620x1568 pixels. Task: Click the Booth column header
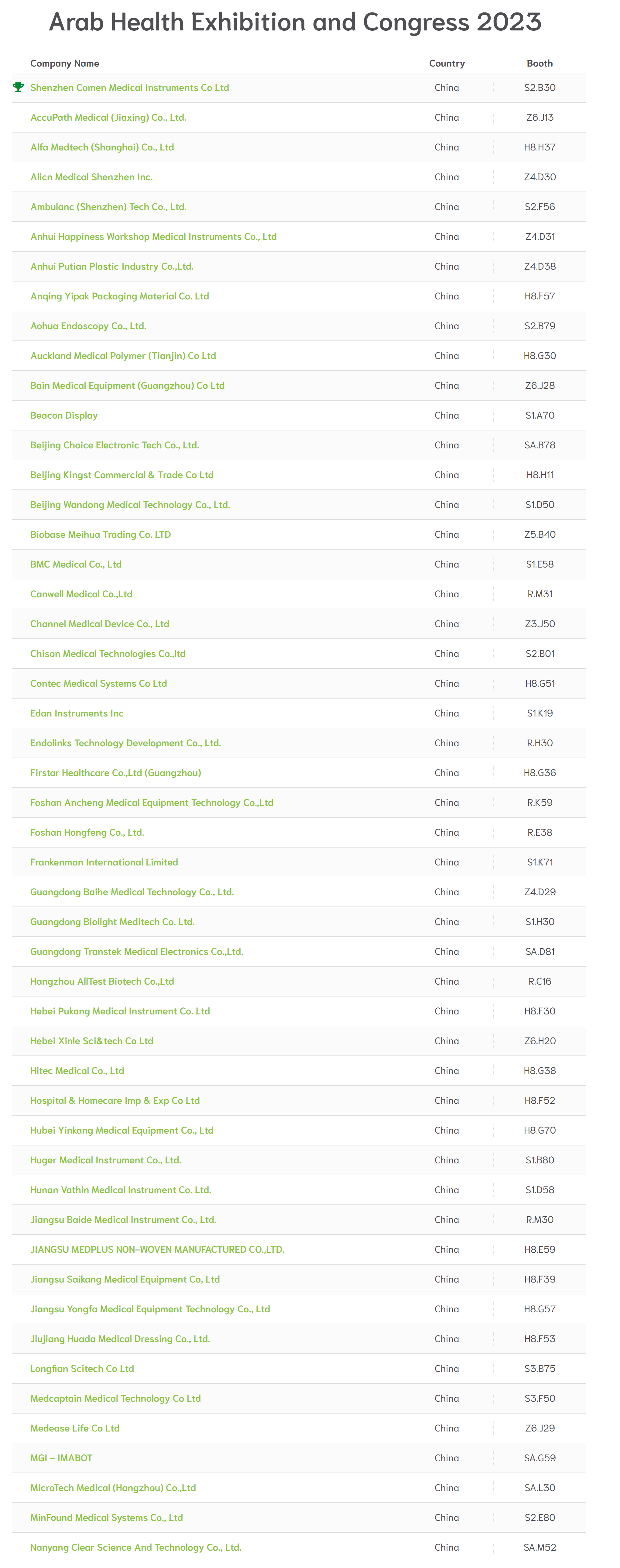(x=540, y=63)
